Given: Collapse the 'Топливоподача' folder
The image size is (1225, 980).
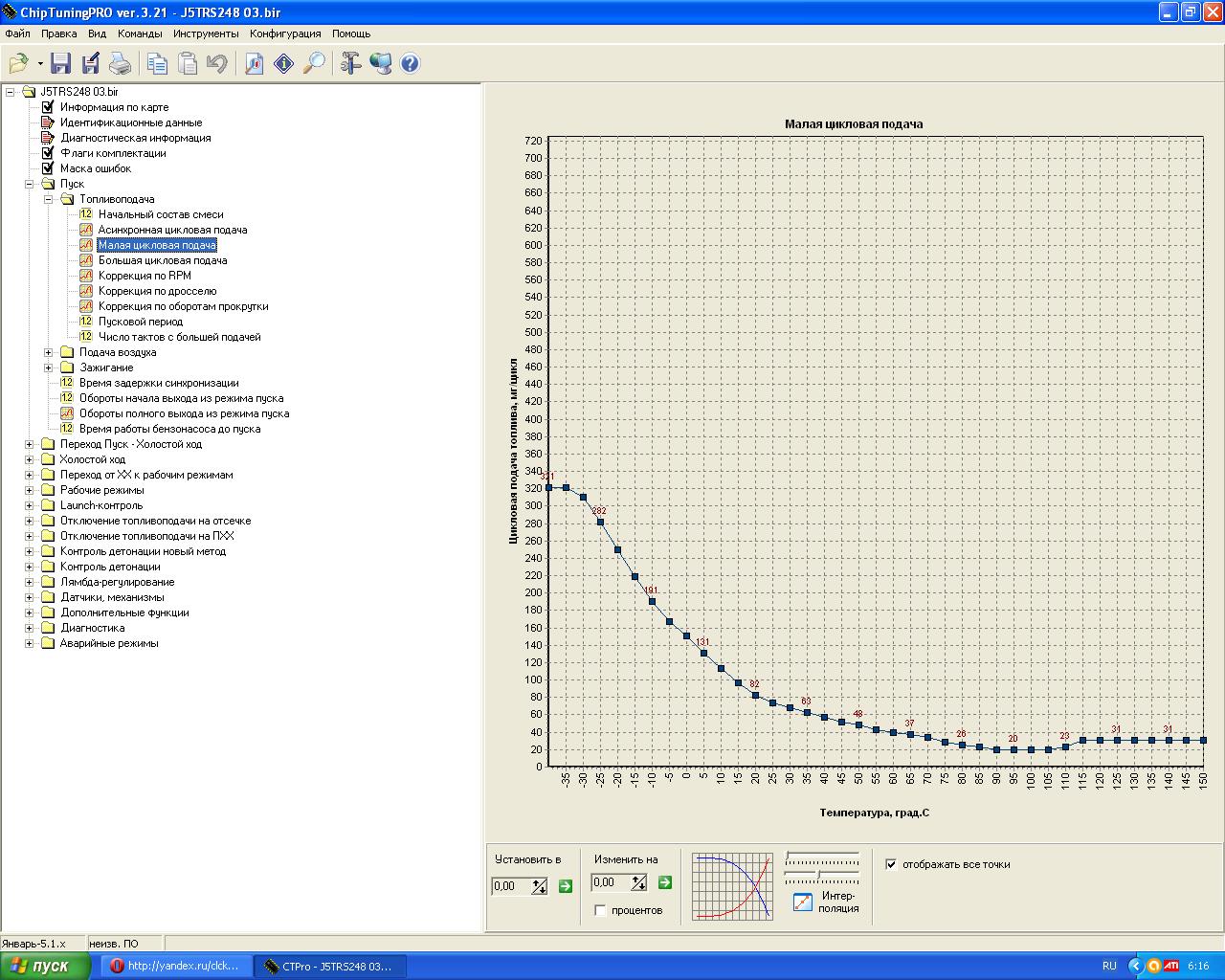Looking at the screenshot, I should click(x=48, y=199).
